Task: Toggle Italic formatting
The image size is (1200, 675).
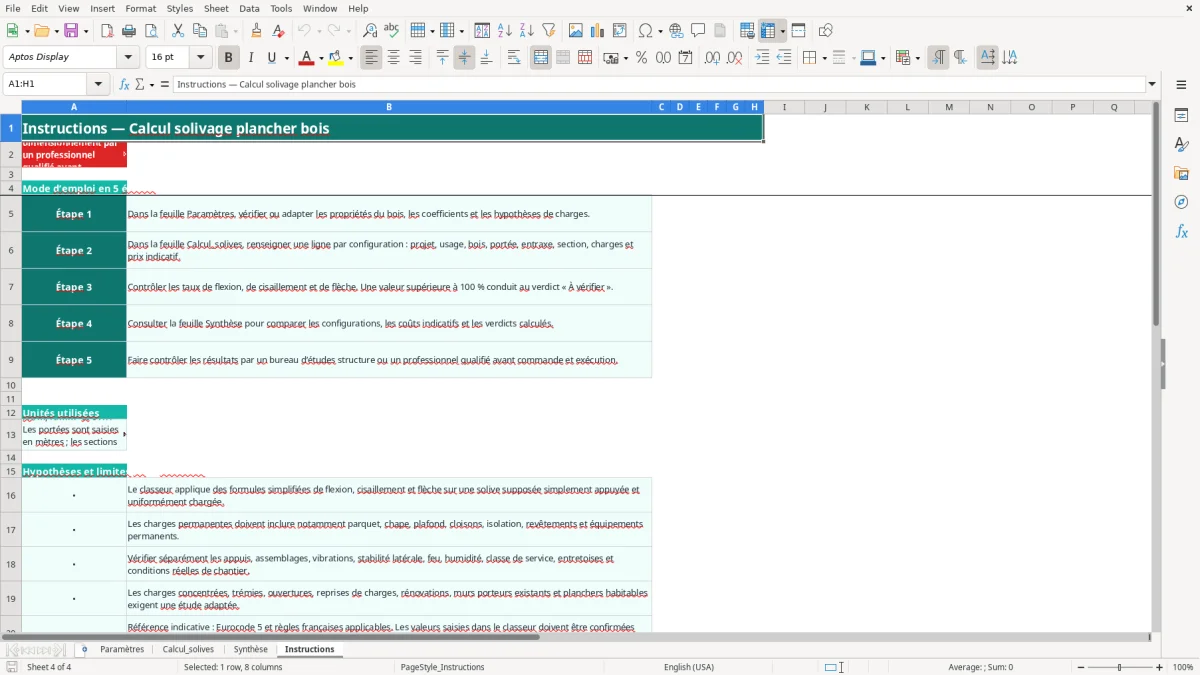Action: click(x=250, y=58)
